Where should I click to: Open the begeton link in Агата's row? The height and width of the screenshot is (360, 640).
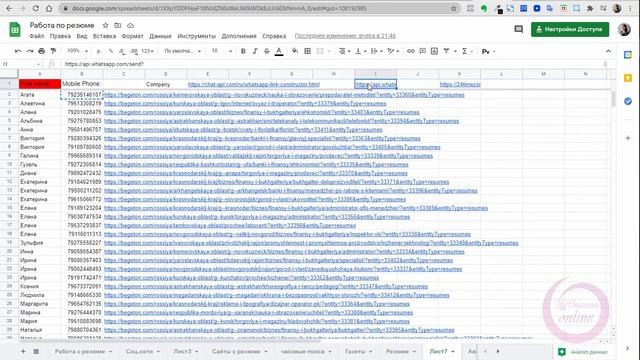[284, 95]
